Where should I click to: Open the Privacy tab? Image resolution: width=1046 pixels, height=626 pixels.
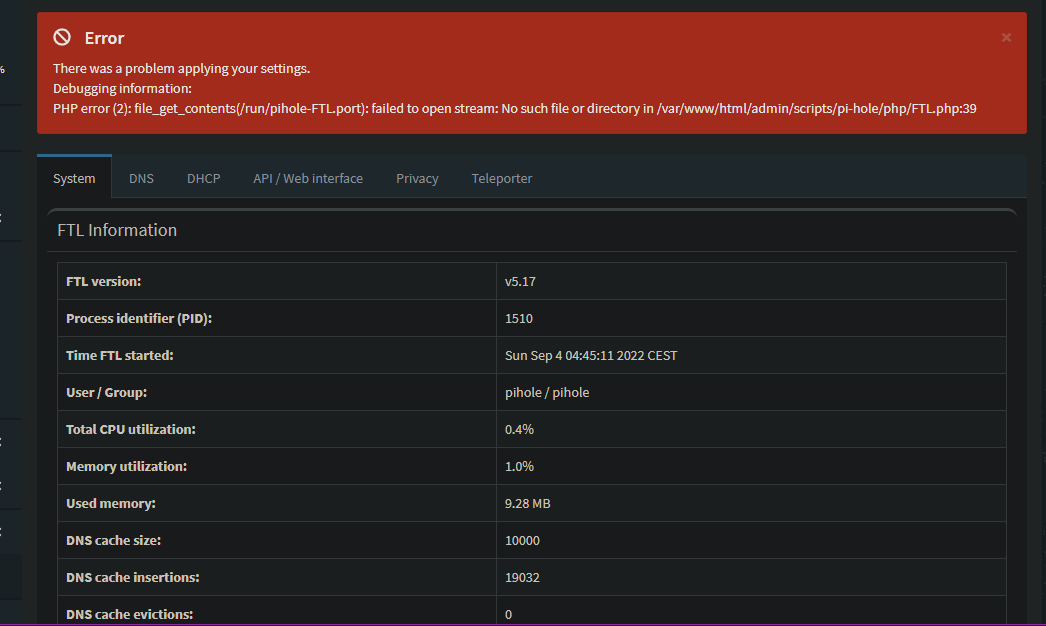tap(417, 178)
